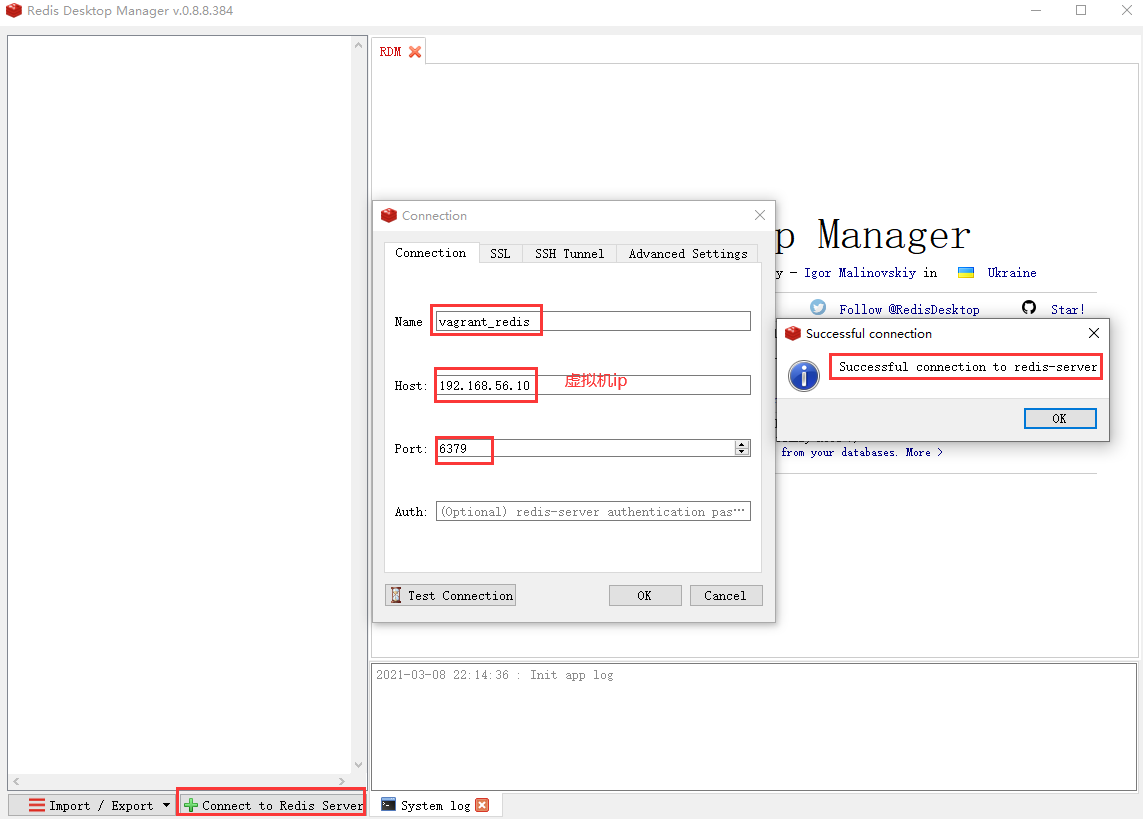1143x819 pixels.
Task: Click the Auth password field
Action: tap(593, 512)
